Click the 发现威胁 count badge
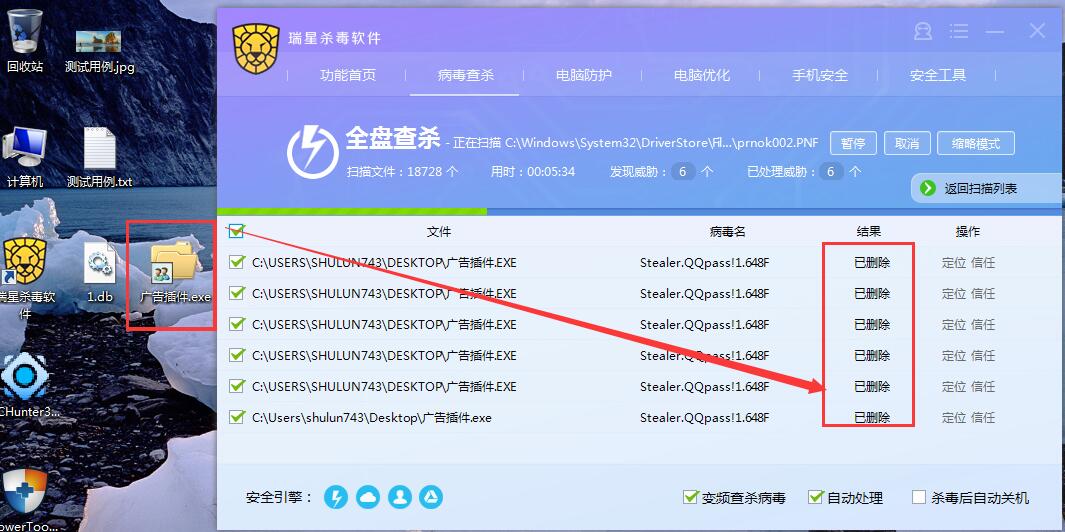Viewport: 1065px width, 532px height. [x=683, y=171]
